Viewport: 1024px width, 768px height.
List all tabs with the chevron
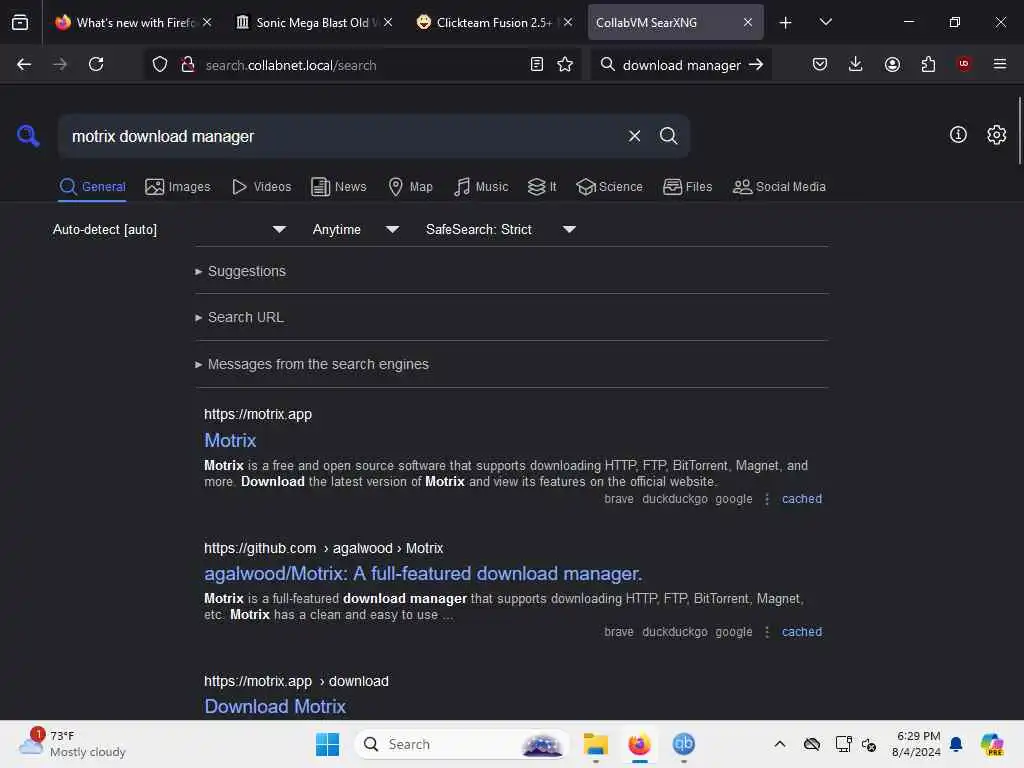point(825,22)
